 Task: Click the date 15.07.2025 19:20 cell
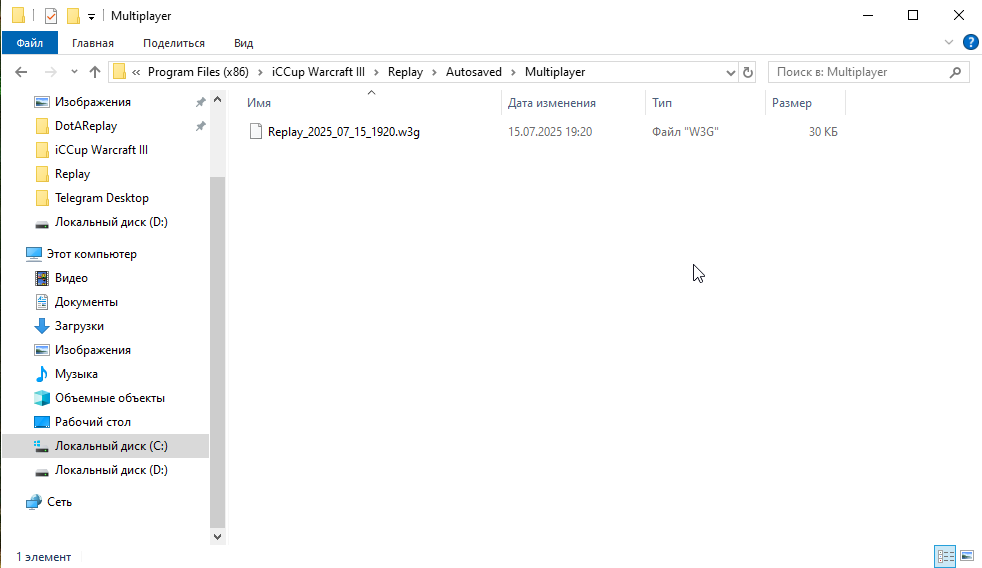point(550,132)
